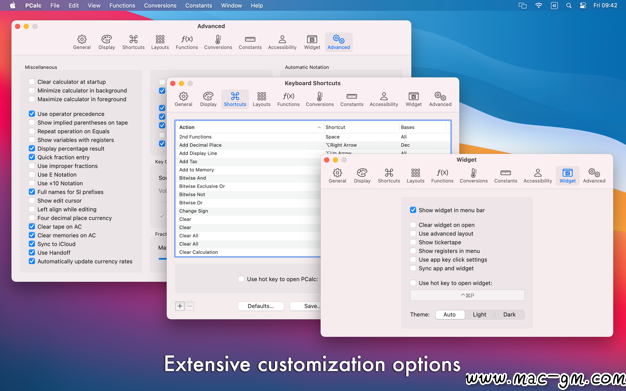This screenshot has height=391, width=626.
Task: Uncheck Show widget in menu bar
Action: pyautogui.click(x=413, y=210)
